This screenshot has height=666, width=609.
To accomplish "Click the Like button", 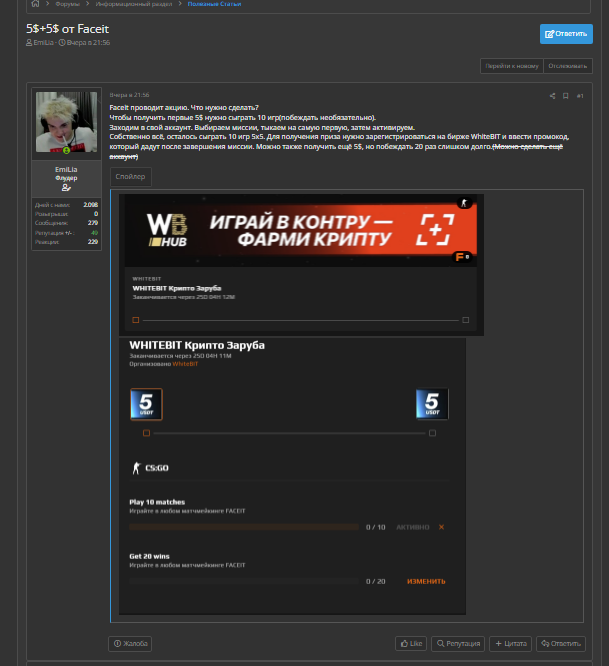I will tap(411, 644).
